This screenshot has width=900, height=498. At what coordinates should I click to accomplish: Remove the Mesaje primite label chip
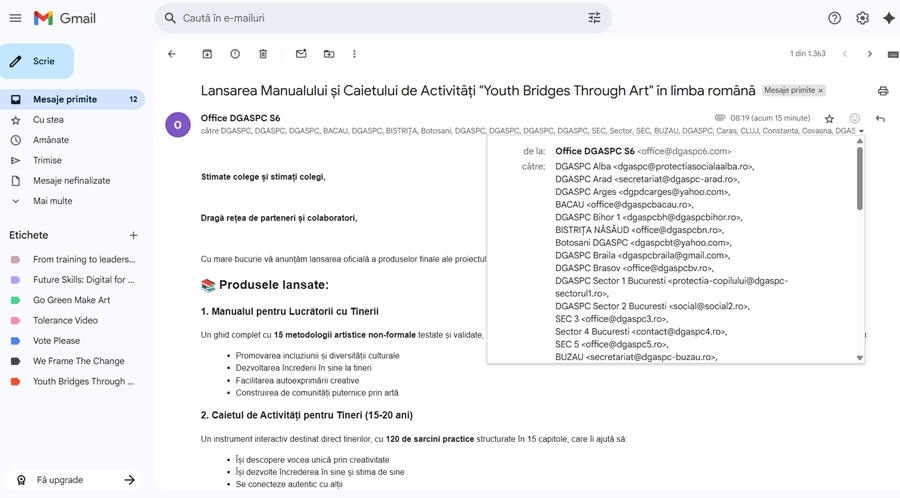click(821, 91)
